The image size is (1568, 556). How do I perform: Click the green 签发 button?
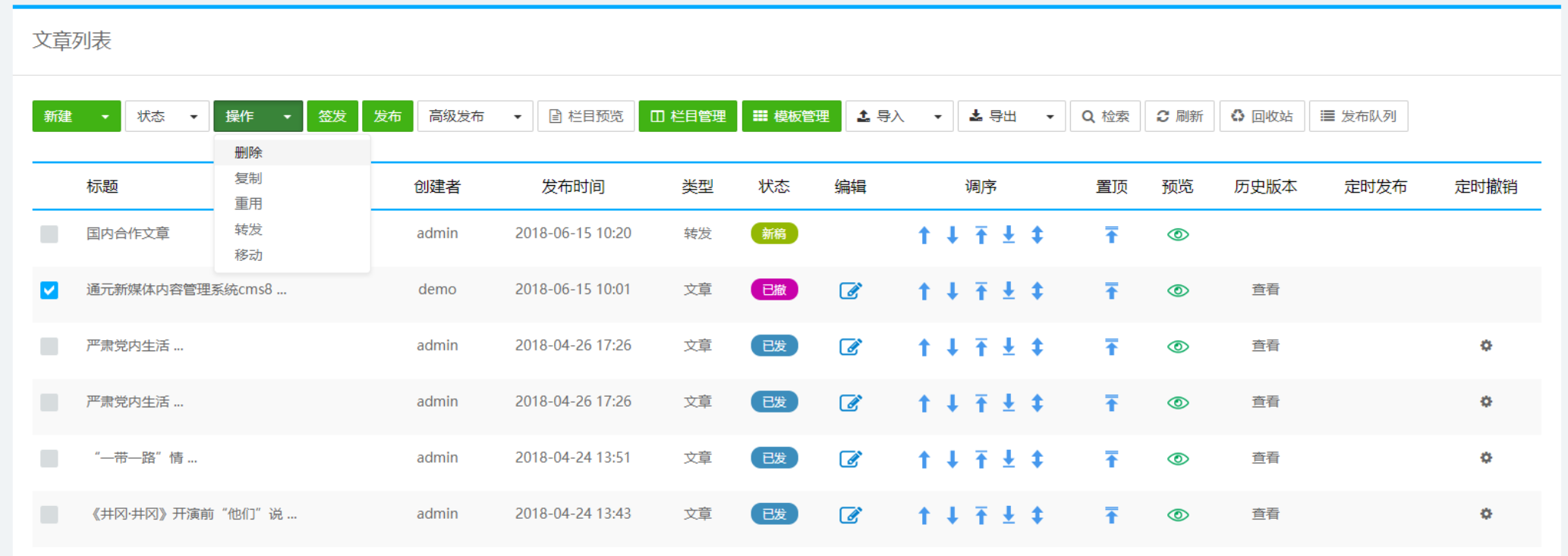(332, 116)
